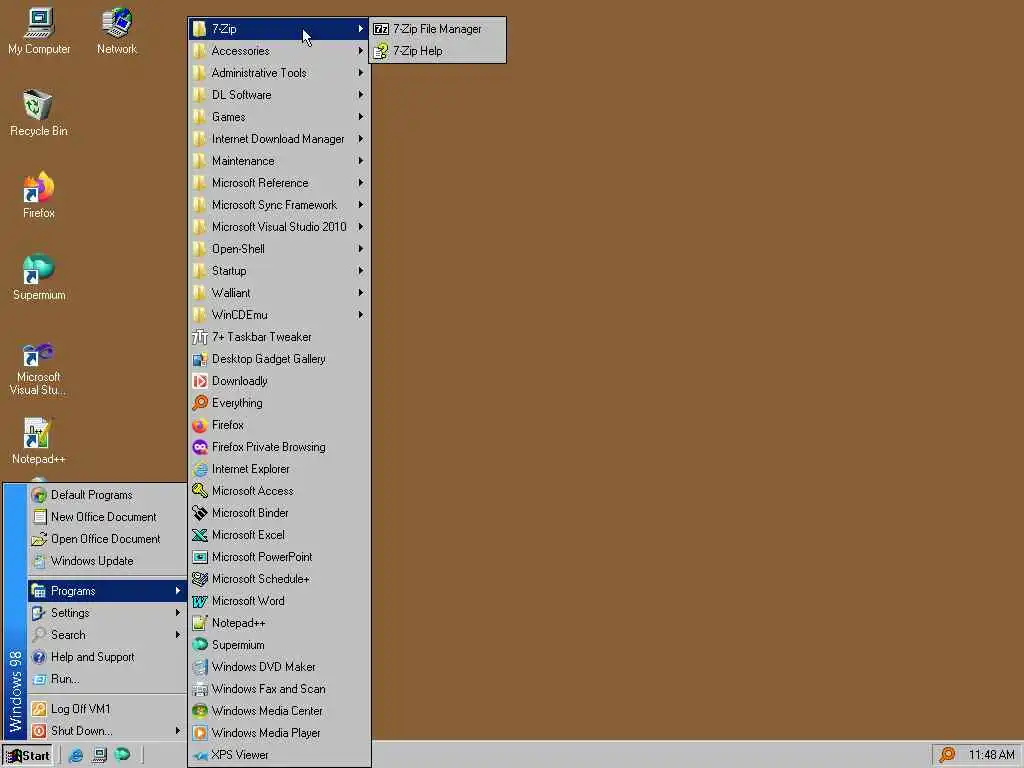Launch the Firefox desktop shortcut

tap(39, 195)
